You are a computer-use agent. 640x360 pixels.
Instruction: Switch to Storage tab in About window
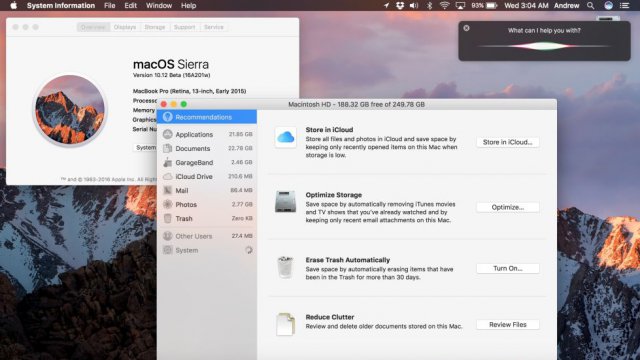155,27
